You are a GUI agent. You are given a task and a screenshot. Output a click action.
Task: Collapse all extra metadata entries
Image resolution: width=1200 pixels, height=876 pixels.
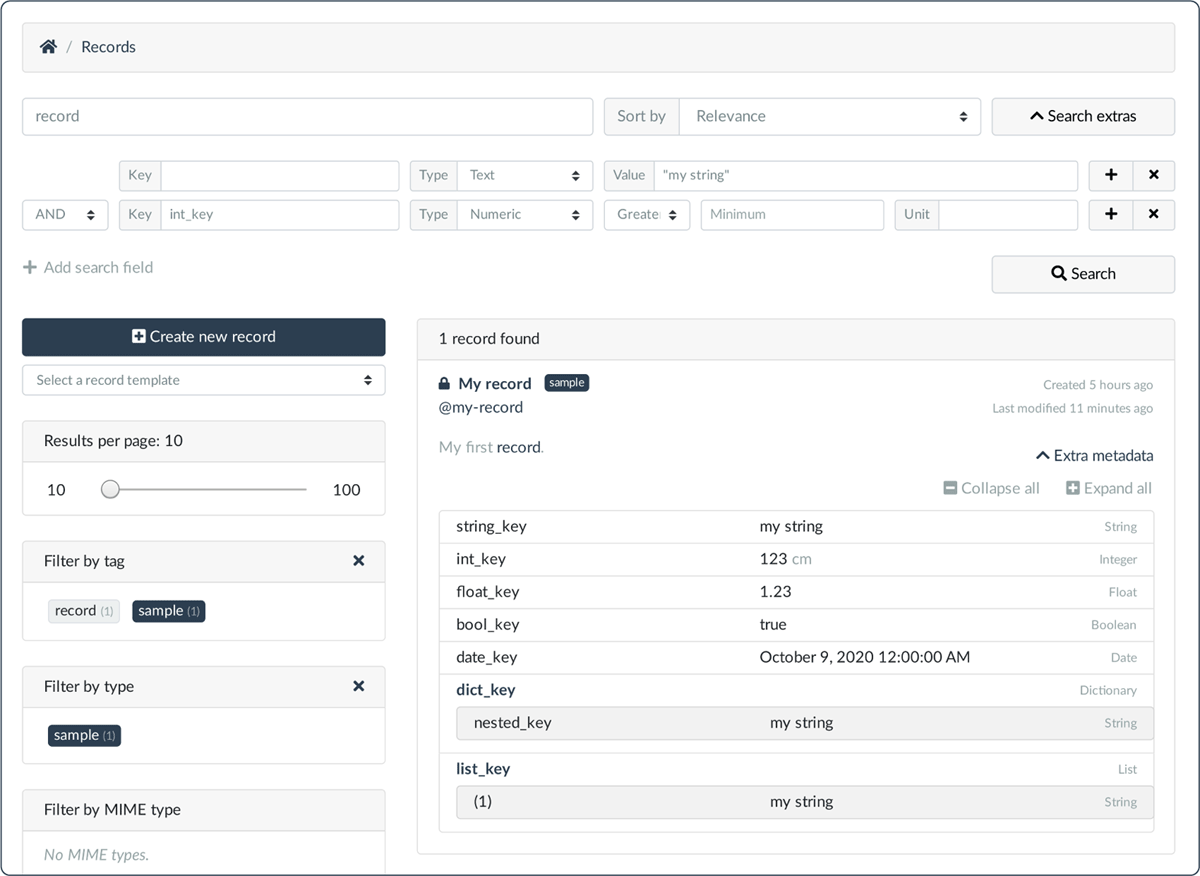pos(992,488)
